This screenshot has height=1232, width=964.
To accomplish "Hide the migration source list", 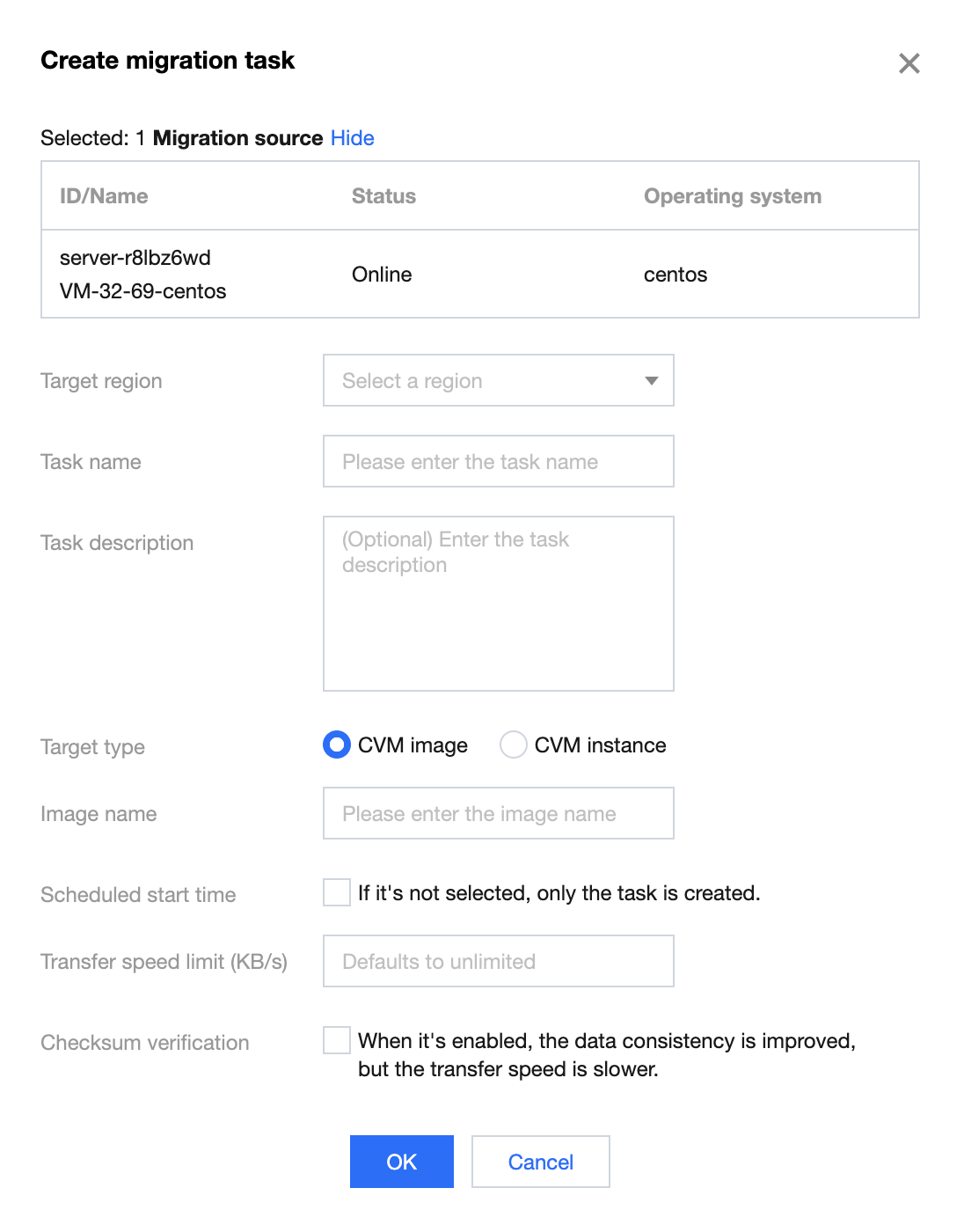I will tap(352, 138).
